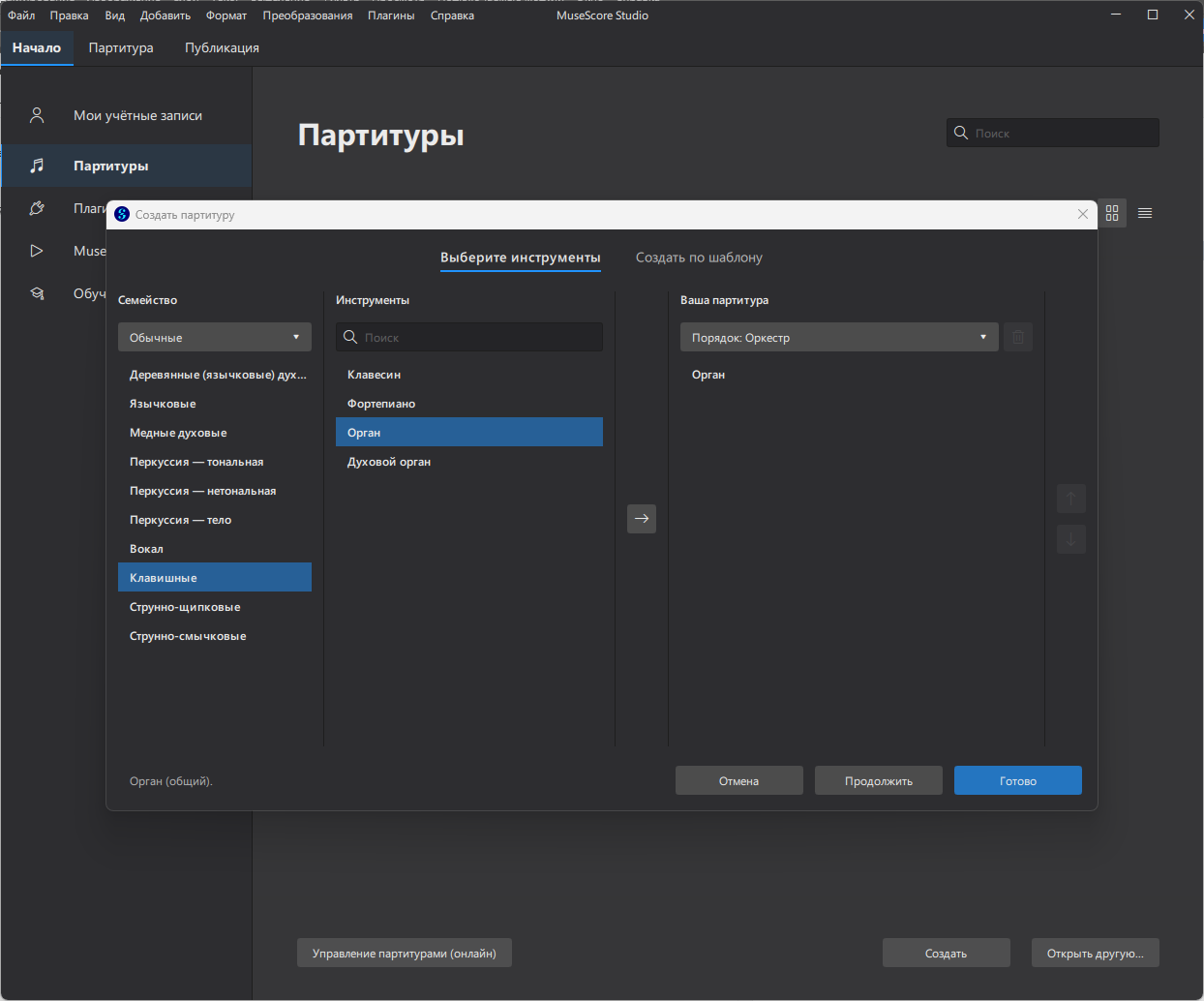Close the Создать партитуру dialog
This screenshot has width=1204, height=1001.
(x=1083, y=215)
